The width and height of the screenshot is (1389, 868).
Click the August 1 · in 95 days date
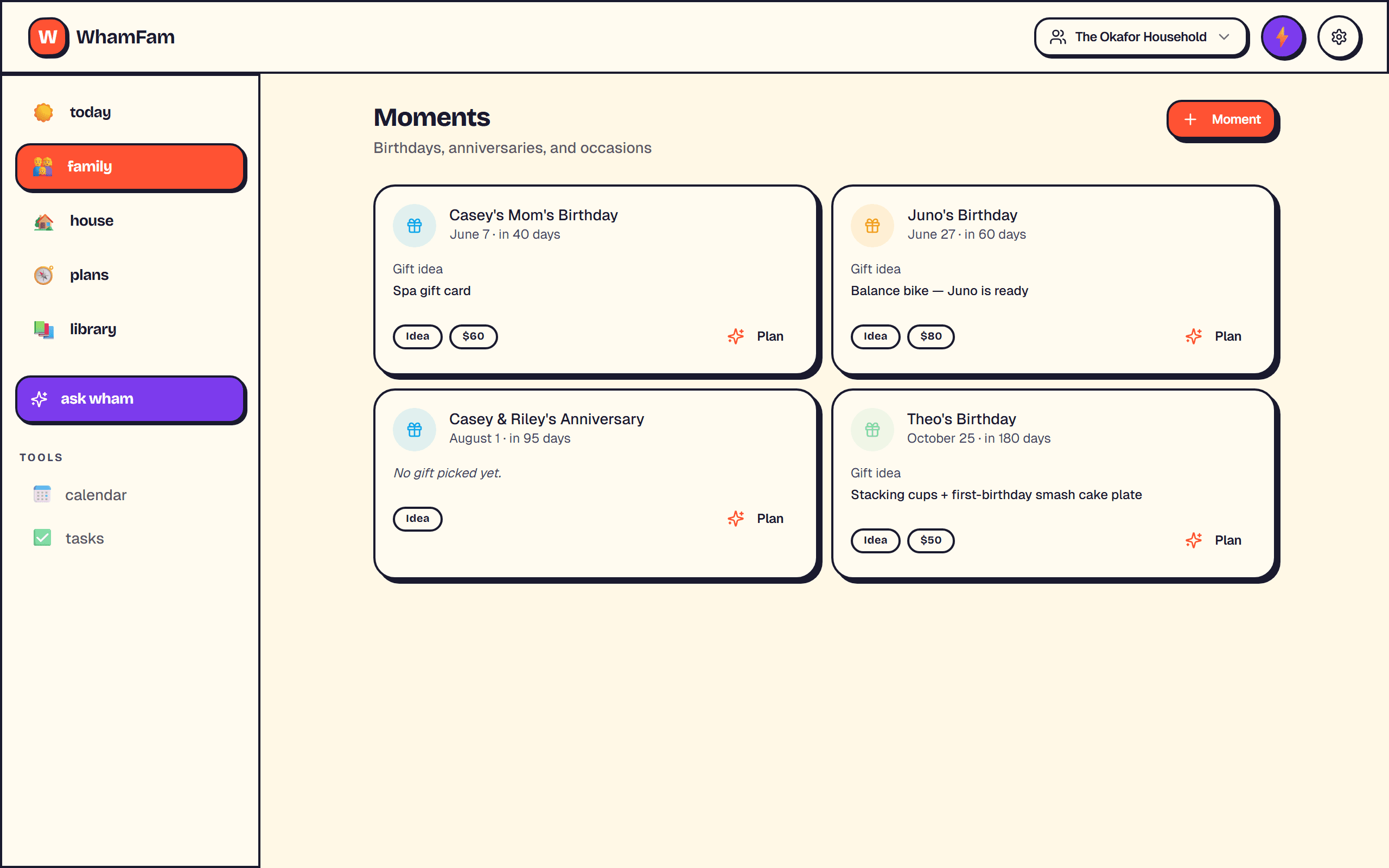[x=509, y=438]
